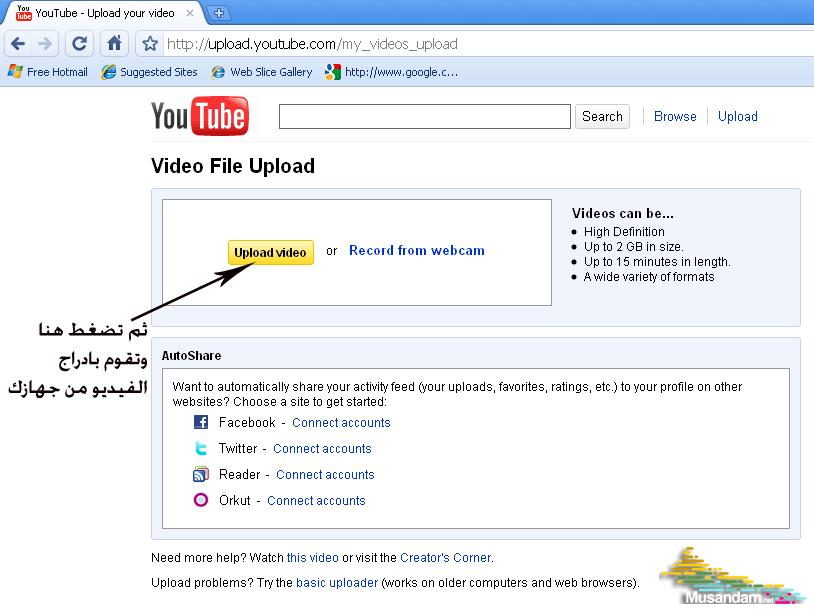Open the google.c... bookmark
The width and height of the screenshot is (814, 609).
pos(391,72)
